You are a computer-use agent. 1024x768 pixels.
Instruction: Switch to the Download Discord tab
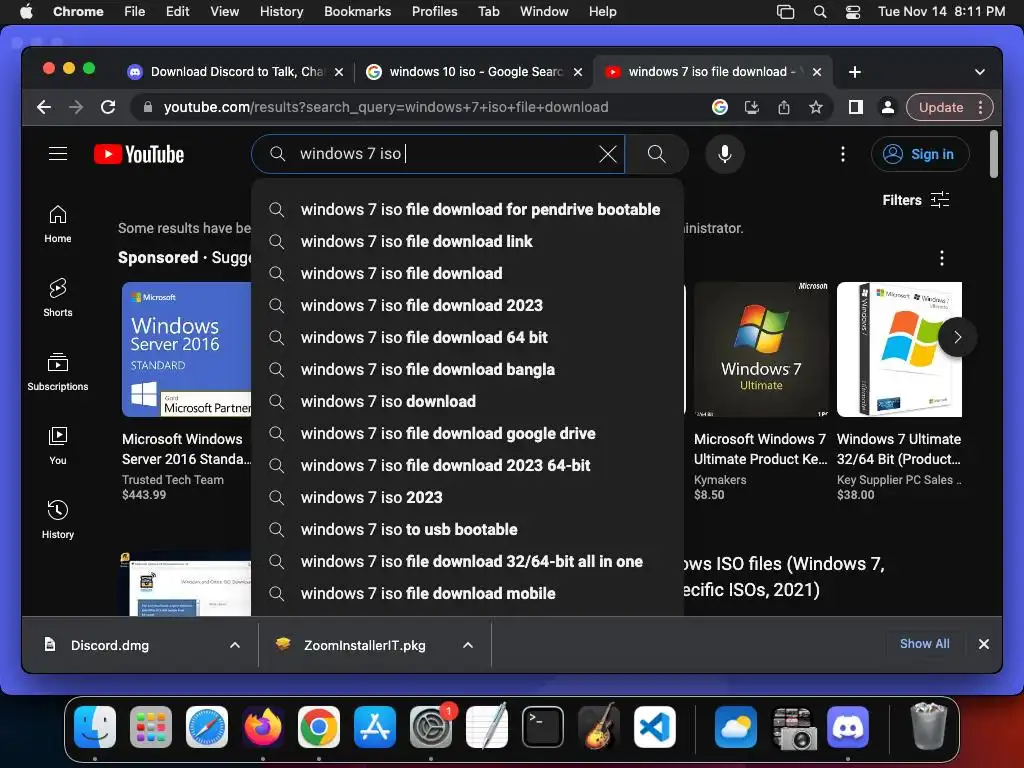tap(236, 72)
